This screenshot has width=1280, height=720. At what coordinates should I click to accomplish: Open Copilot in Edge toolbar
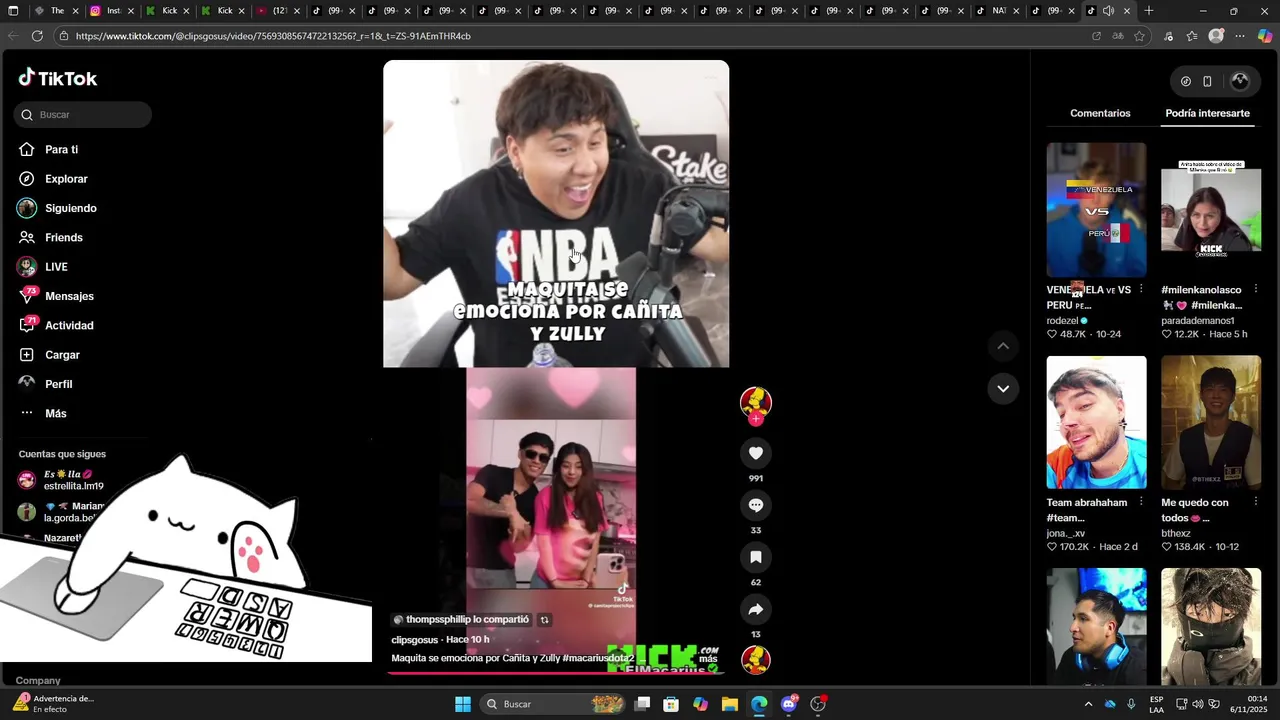[x=1265, y=36]
